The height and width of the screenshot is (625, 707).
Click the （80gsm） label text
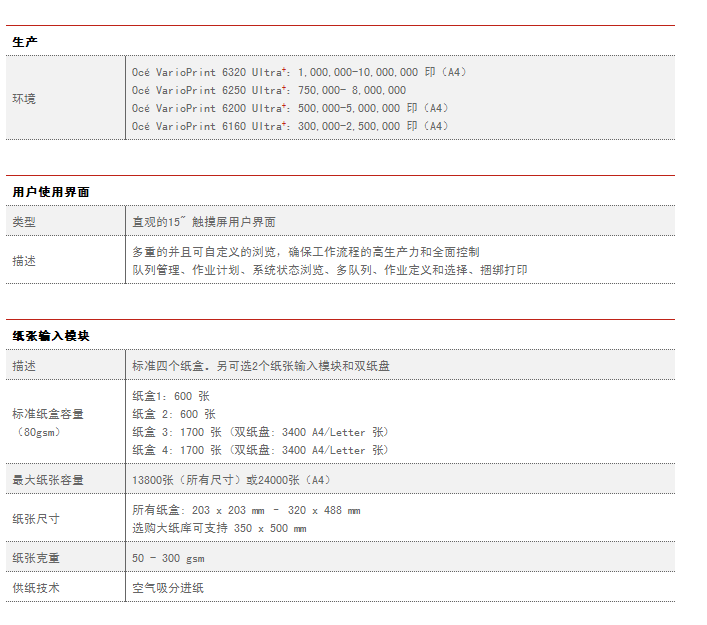pos(39,432)
